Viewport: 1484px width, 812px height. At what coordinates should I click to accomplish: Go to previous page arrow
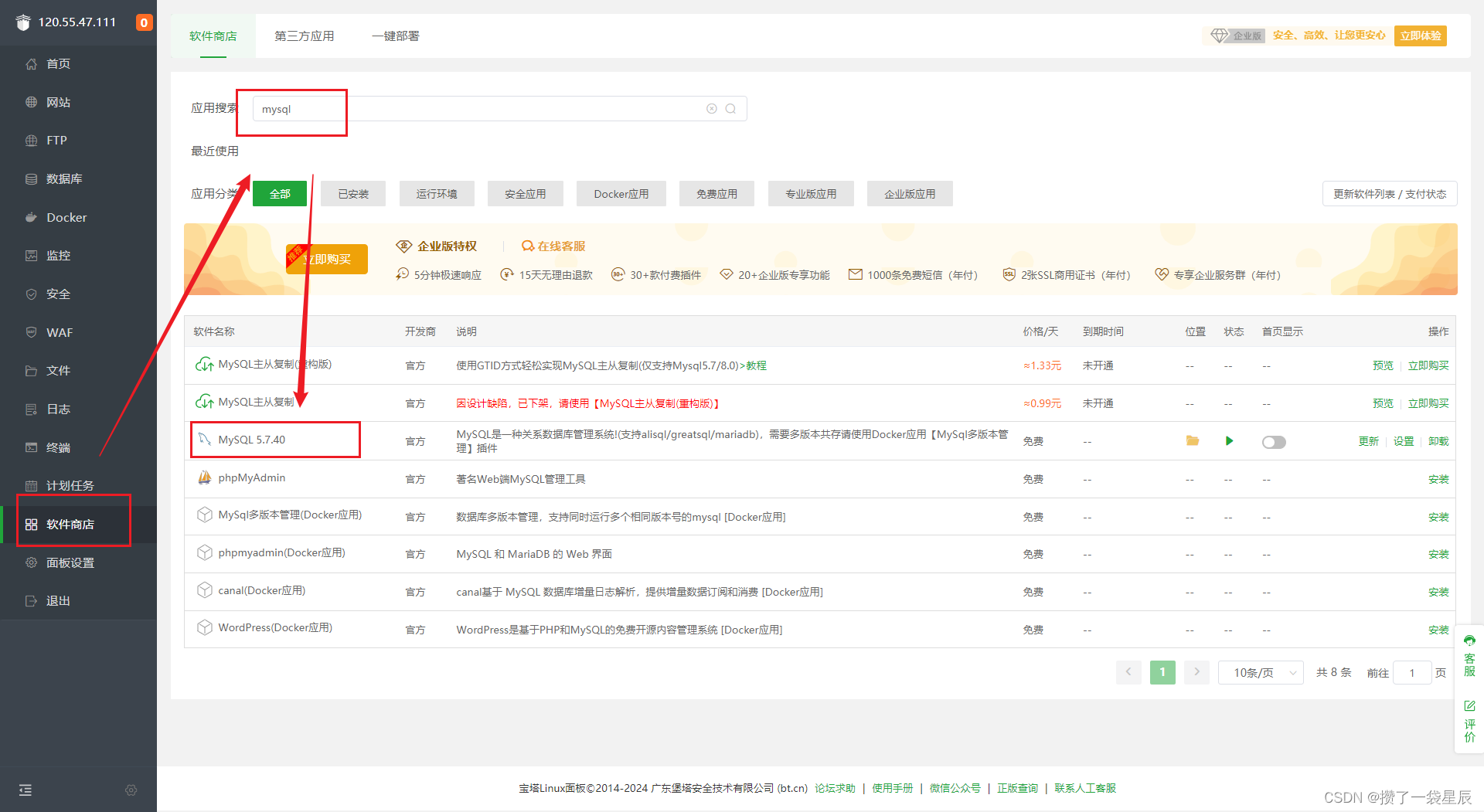1128,672
